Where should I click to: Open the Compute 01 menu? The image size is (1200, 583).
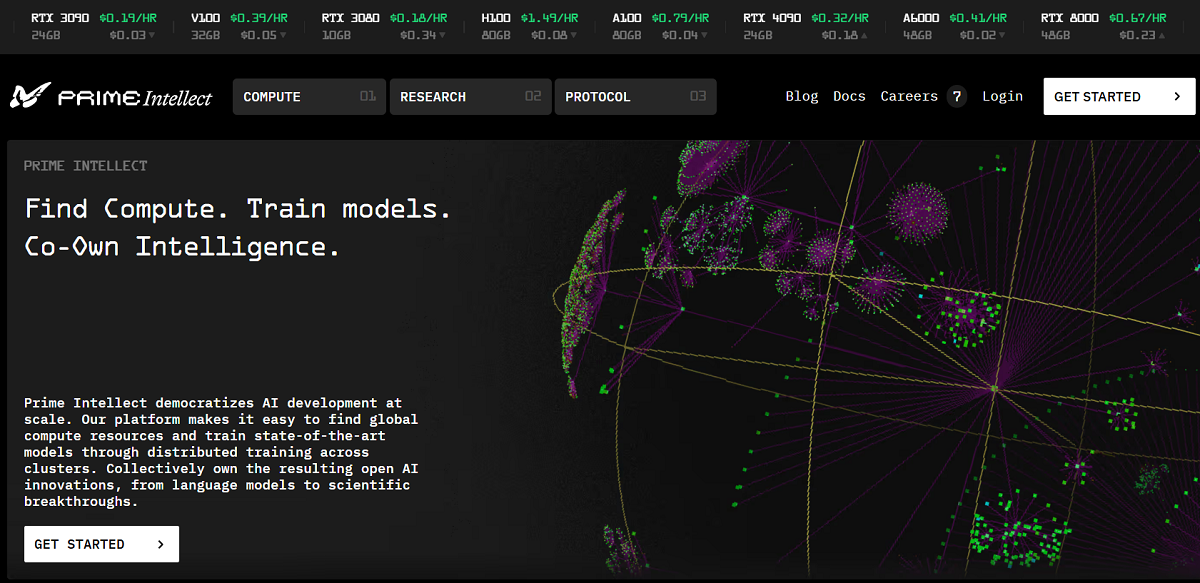tap(309, 97)
